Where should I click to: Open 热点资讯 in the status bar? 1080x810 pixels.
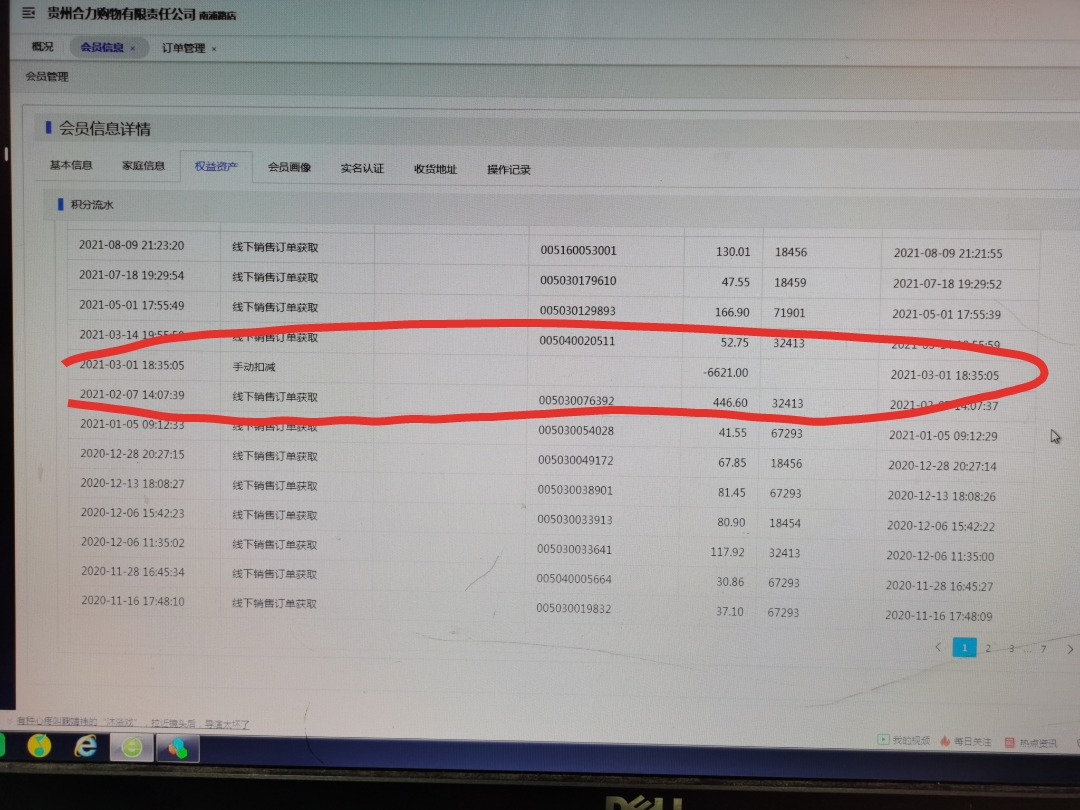point(1030,743)
